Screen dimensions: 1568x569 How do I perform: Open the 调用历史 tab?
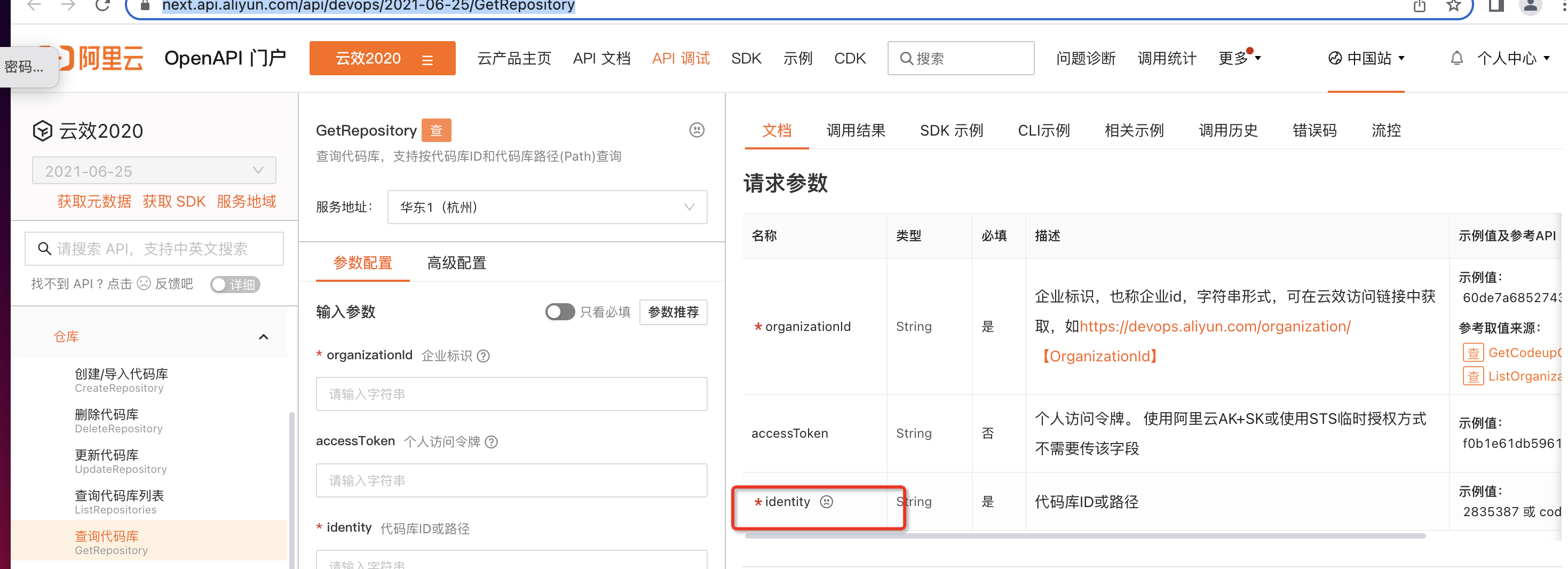point(1229,130)
